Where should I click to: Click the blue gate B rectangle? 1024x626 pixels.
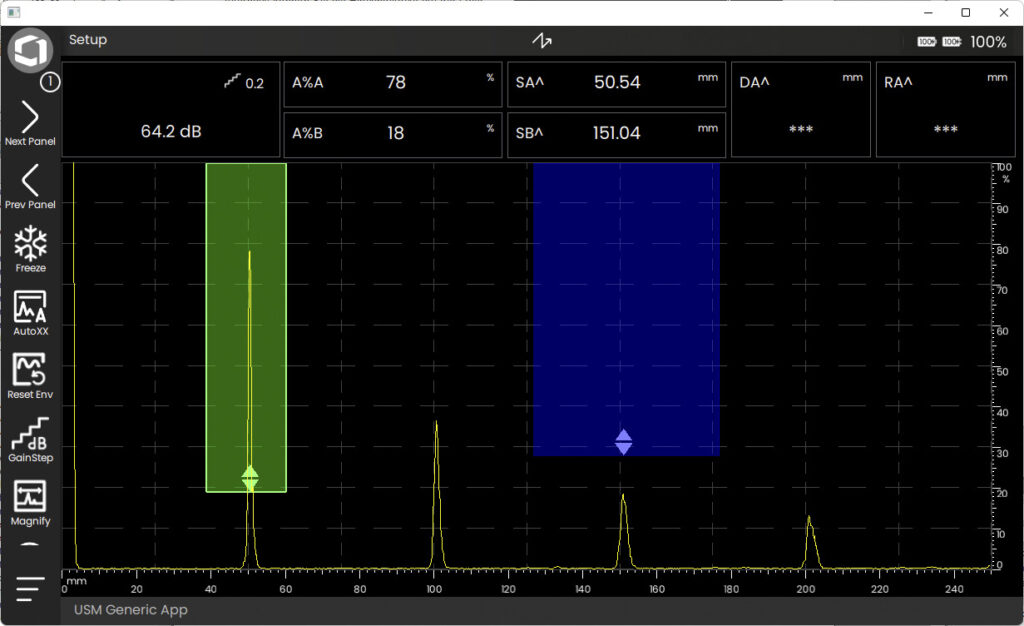pos(626,309)
